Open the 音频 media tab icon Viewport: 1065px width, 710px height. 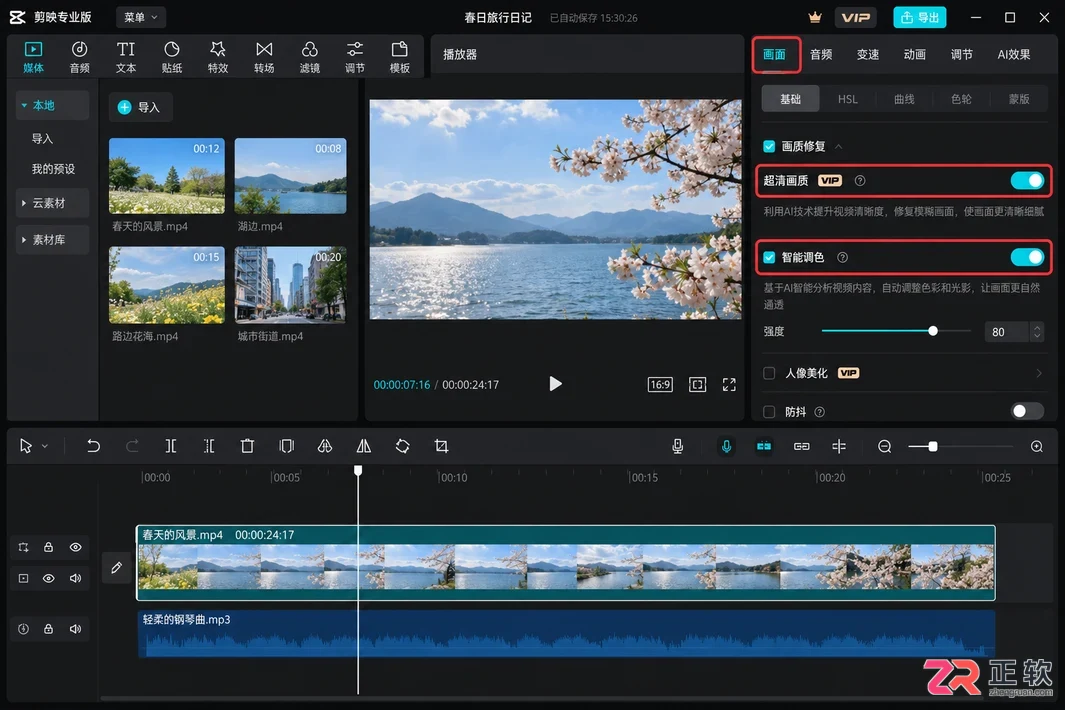click(x=79, y=56)
